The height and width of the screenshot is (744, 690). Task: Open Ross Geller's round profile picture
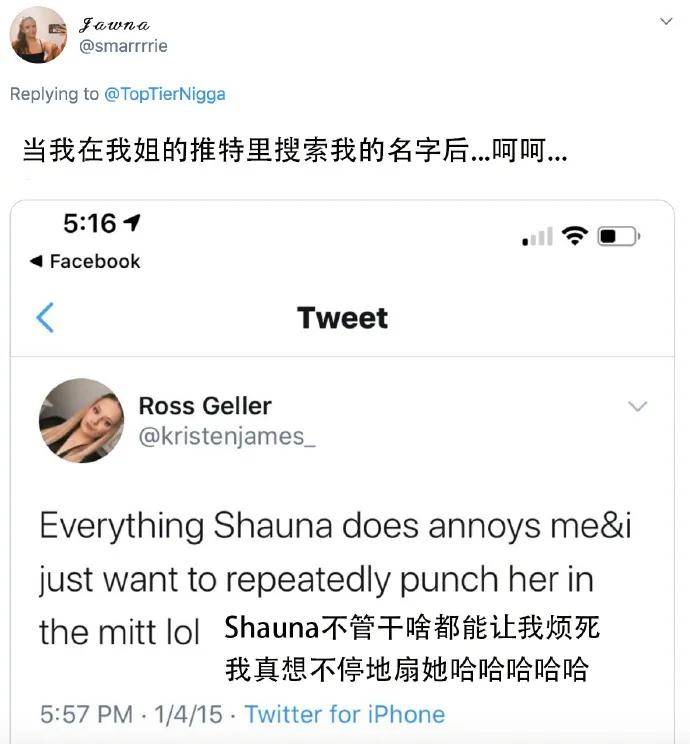(x=82, y=420)
